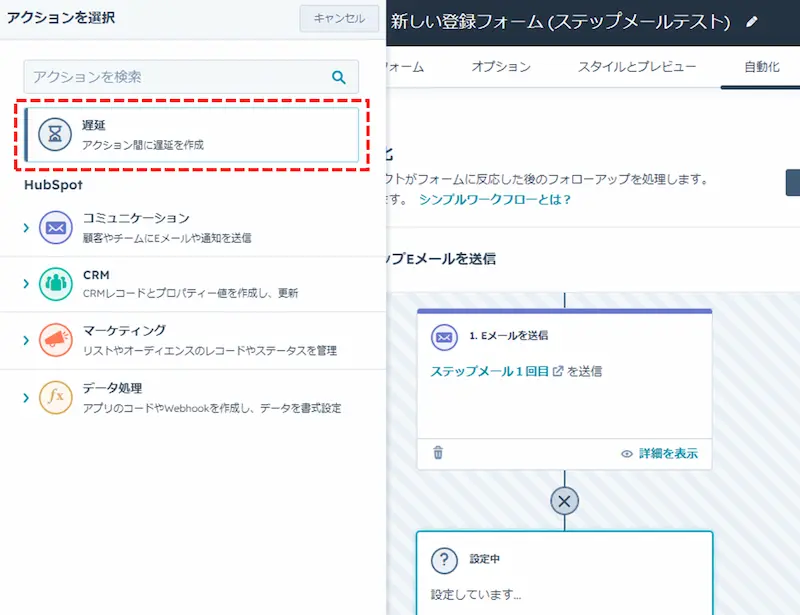Select the 遅延 action title text
The image size is (800, 615).
tap(94, 125)
